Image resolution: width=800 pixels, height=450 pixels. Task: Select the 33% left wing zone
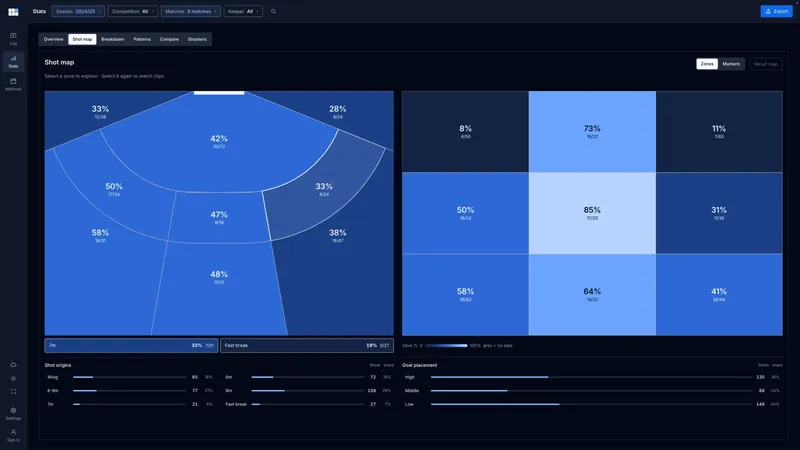tap(100, 112)
